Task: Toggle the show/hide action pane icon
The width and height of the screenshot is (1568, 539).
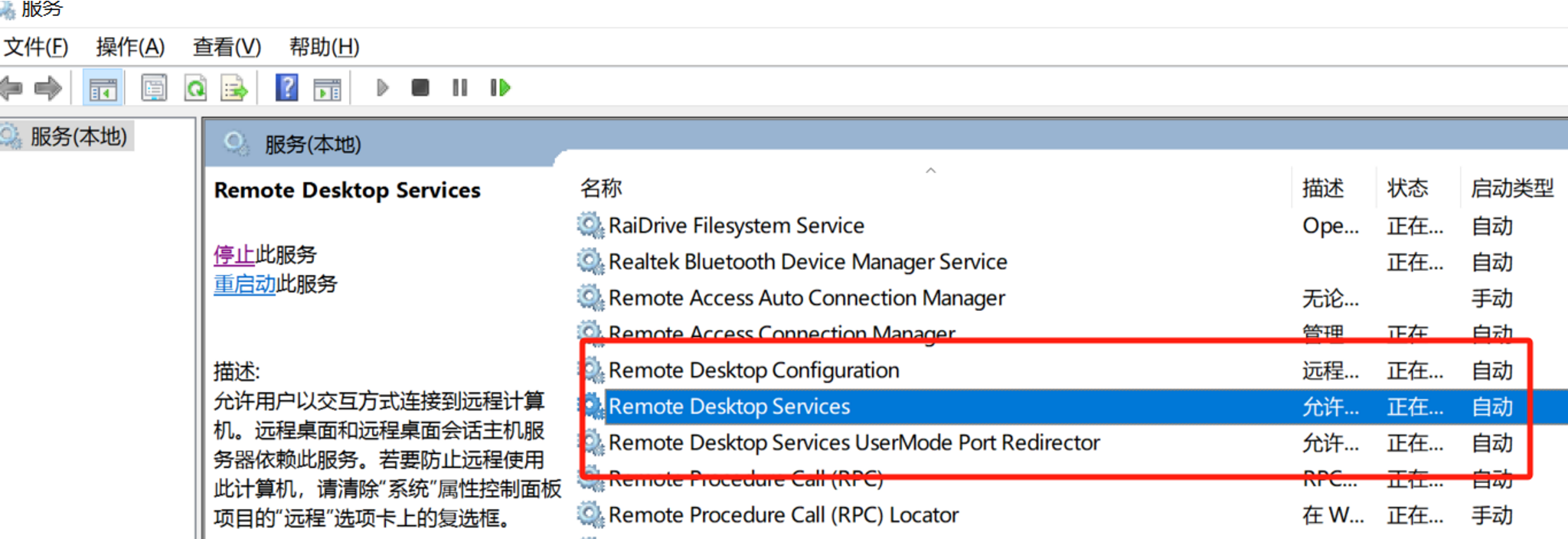Action: (327, 89)
